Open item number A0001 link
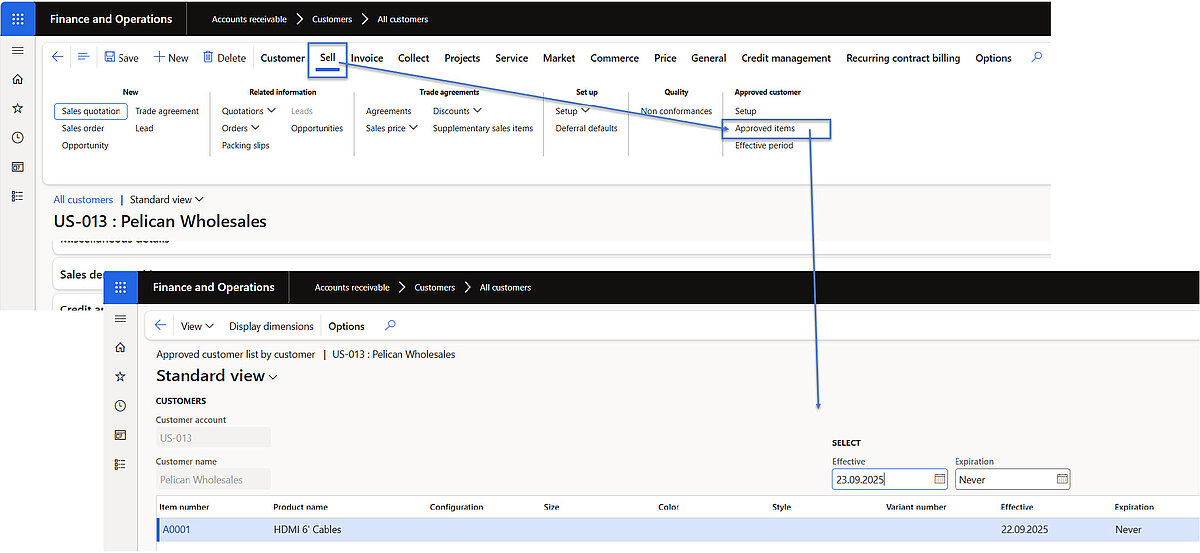This screenshot has height=553, width=1200. click(x=176, y=529)
